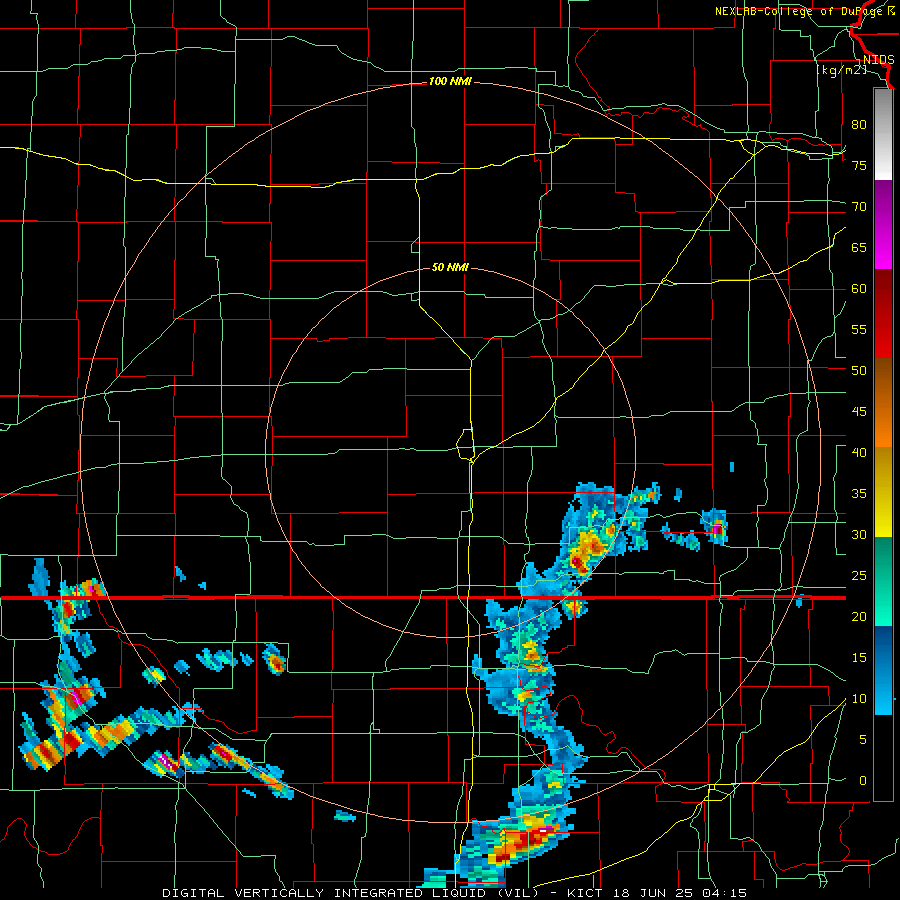The image size is (900, 900).
Task: Pick the brown-orange segment of the color bar
Action: click(883, 403)
